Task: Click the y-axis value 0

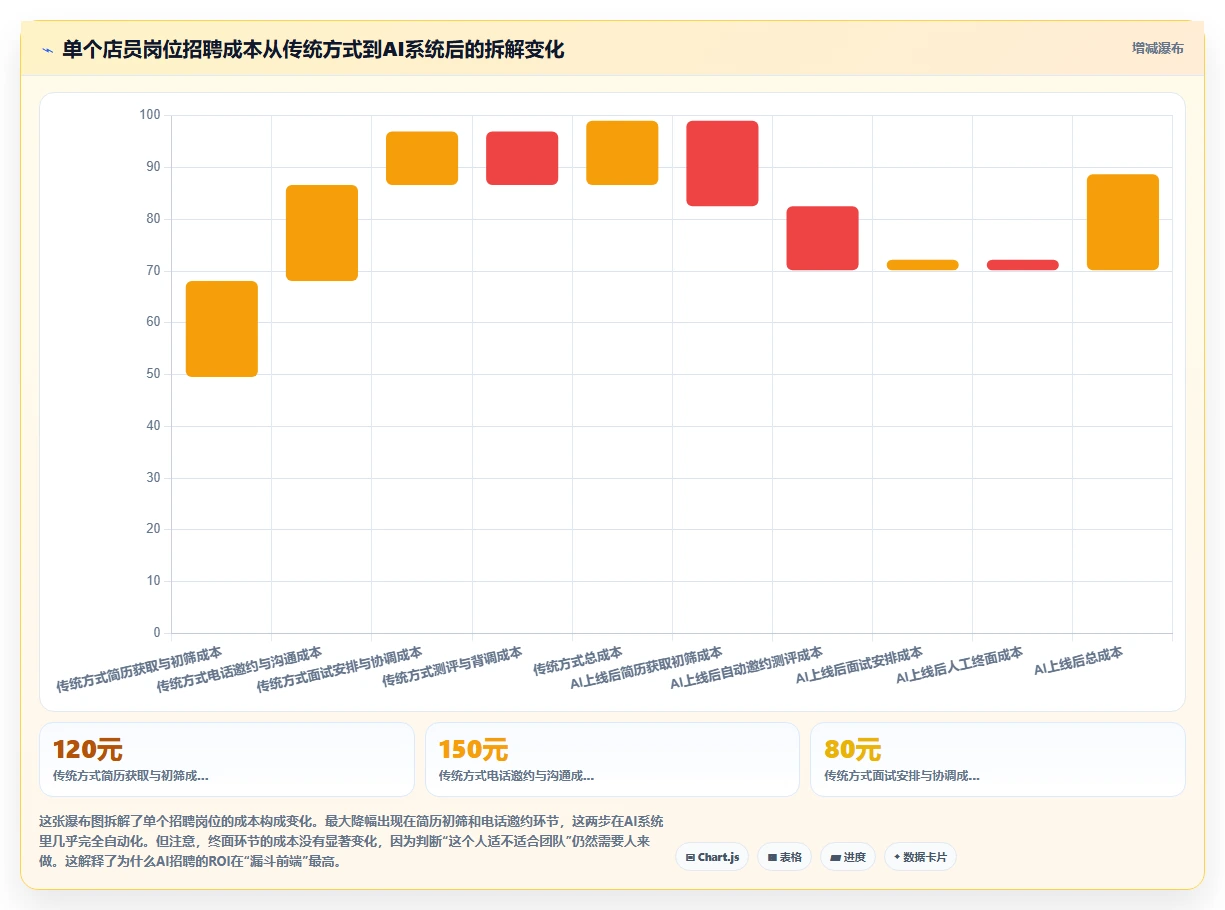Action: [x=157, y=633]
